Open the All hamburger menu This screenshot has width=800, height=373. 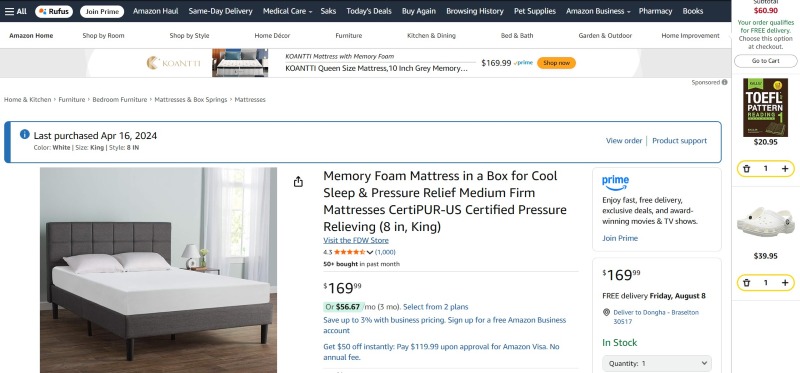coord(15,11)
